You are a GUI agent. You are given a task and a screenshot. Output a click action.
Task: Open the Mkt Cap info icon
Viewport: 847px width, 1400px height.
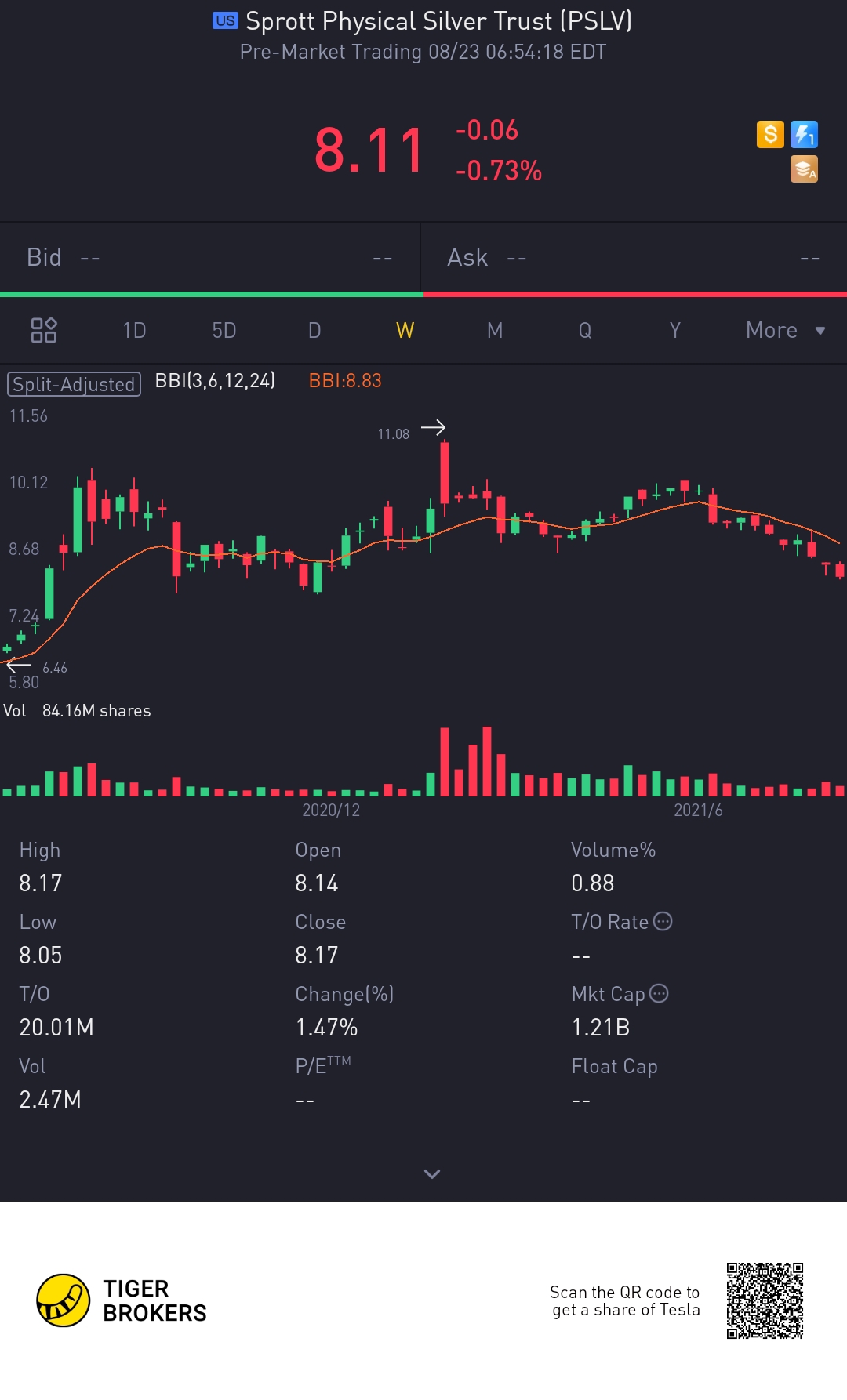[x=659, y=993]
